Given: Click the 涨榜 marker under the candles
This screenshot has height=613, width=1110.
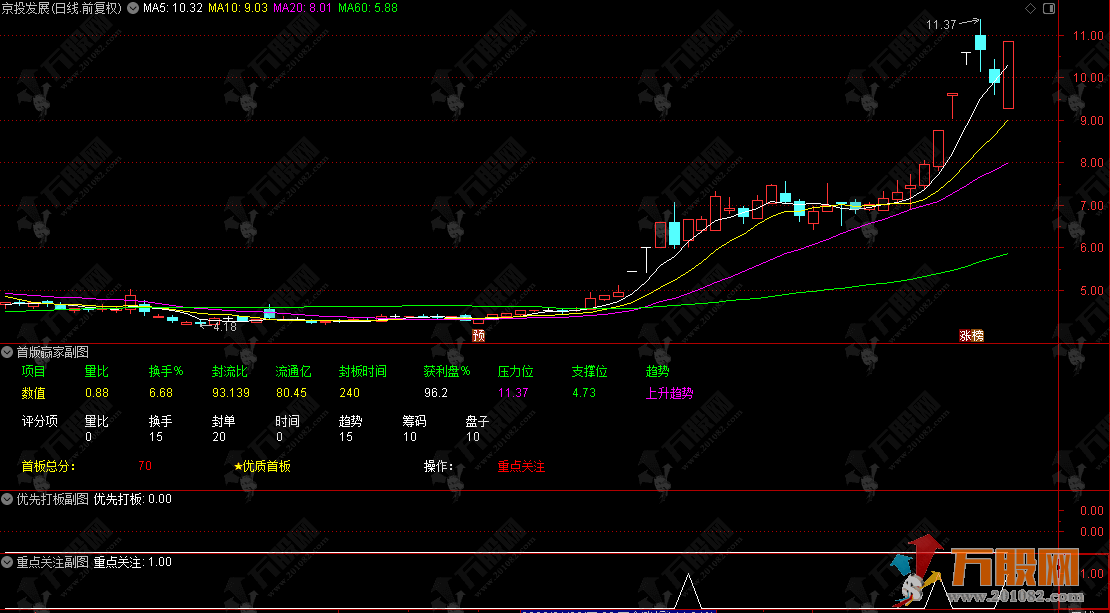Looking at the screenshot, I should pos(971,336).
